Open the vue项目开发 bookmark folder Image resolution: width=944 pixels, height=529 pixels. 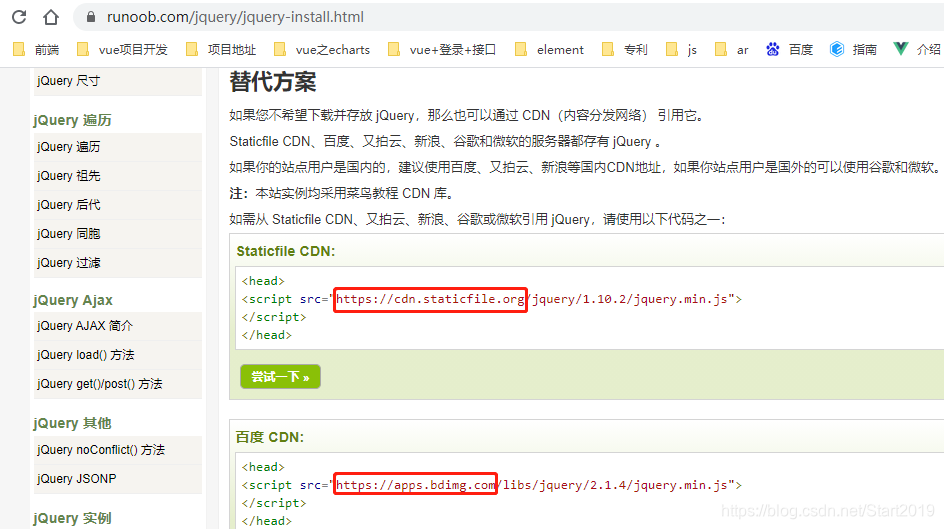coord(122,49)
